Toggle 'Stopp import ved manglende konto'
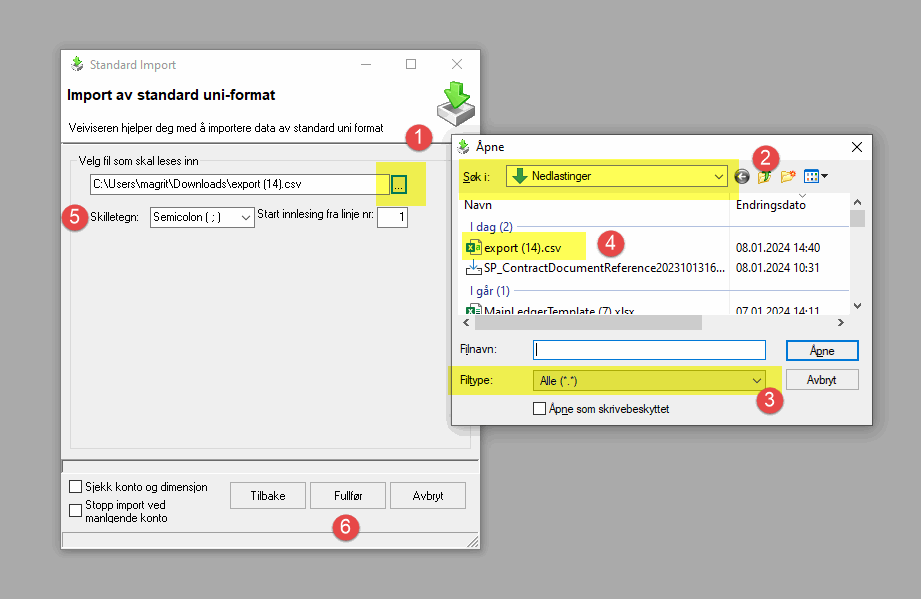This screenshot has height=599, width=921. click(76, 510)
